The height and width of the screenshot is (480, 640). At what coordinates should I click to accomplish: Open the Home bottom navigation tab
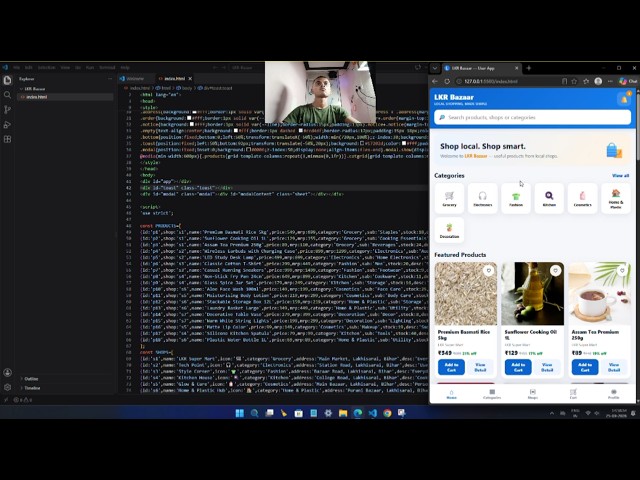(451, 394)
